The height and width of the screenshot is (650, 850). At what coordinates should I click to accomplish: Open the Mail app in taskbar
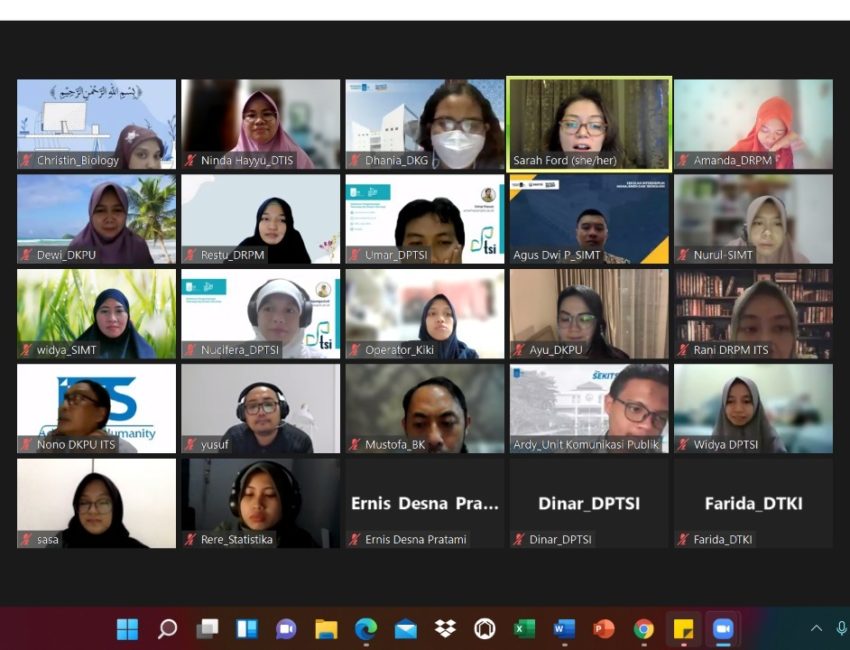tap(405, 629)
